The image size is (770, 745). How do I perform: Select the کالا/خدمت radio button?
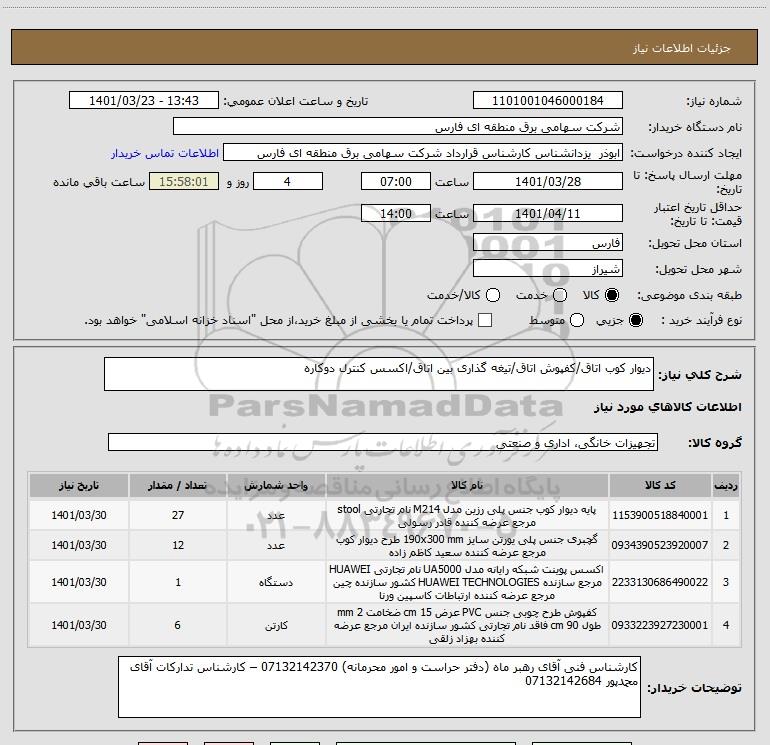click(x=493, y=295)
